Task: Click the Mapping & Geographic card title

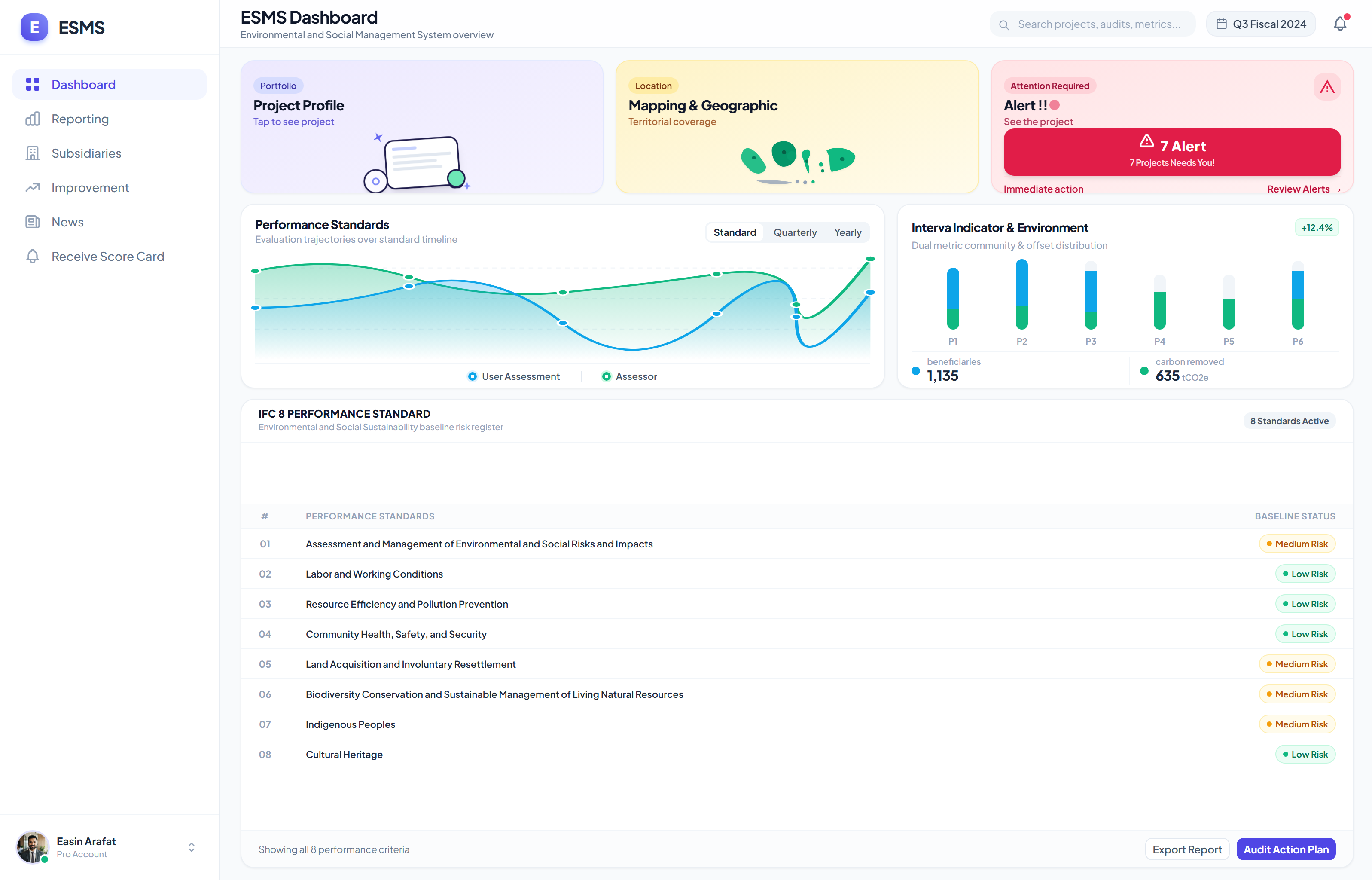Action: 703,106
